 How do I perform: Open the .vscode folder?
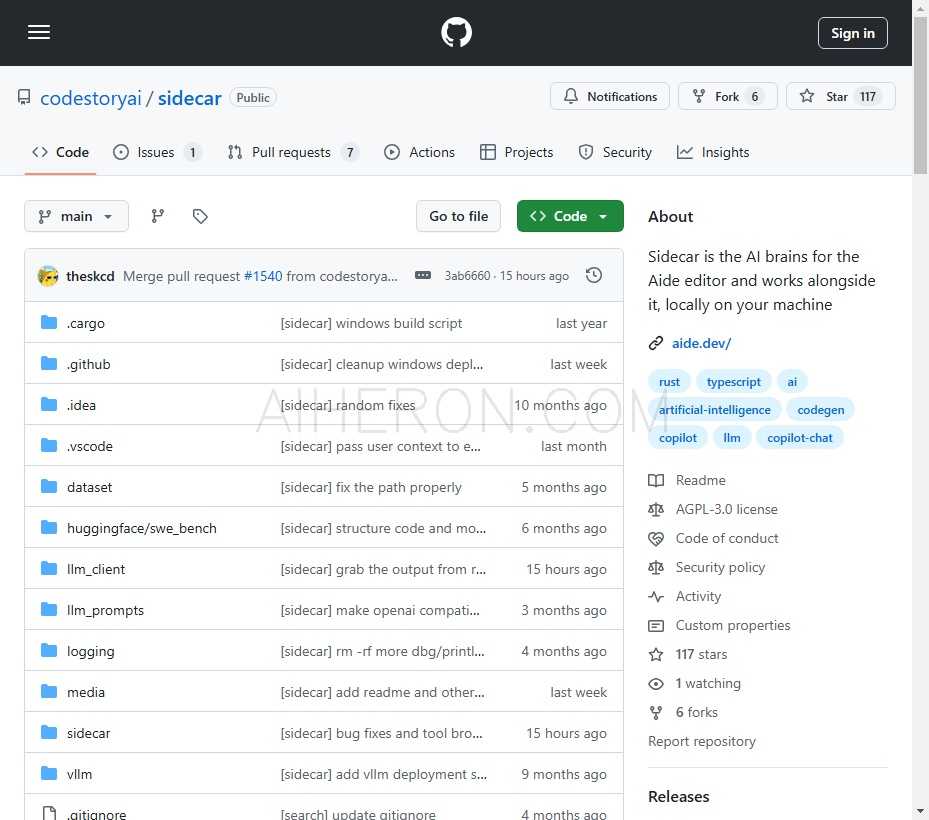pos(89,446)
